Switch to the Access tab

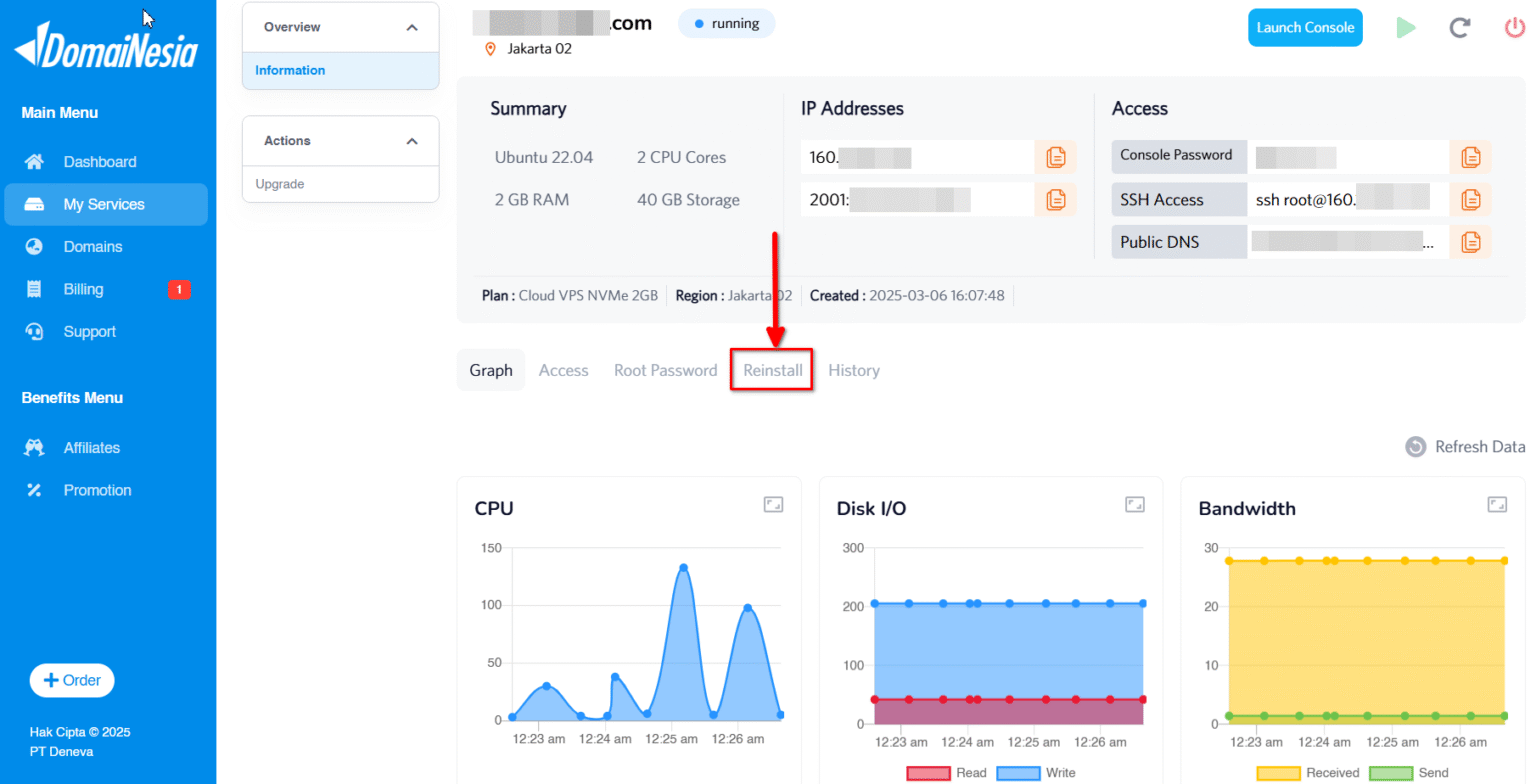[x=563, y=370]
